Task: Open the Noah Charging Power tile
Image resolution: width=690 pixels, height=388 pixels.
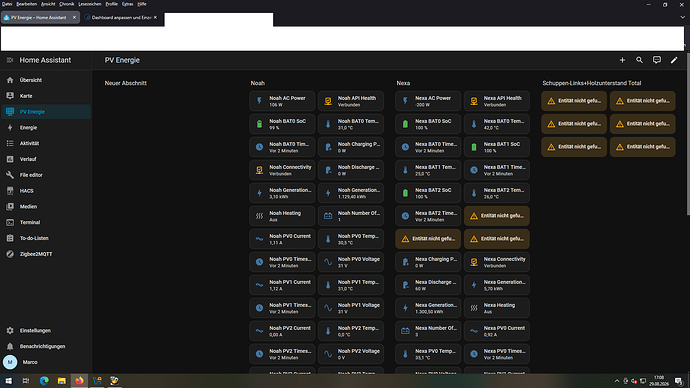Action: 351,147
